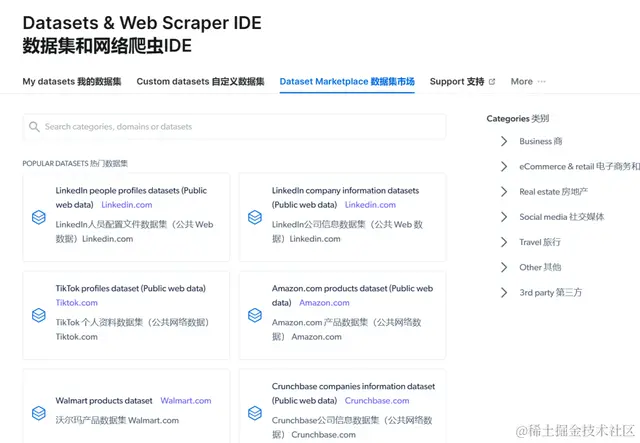
Task: Click dataset icon on Crunchbase companies card
Action: click(255, 413)
